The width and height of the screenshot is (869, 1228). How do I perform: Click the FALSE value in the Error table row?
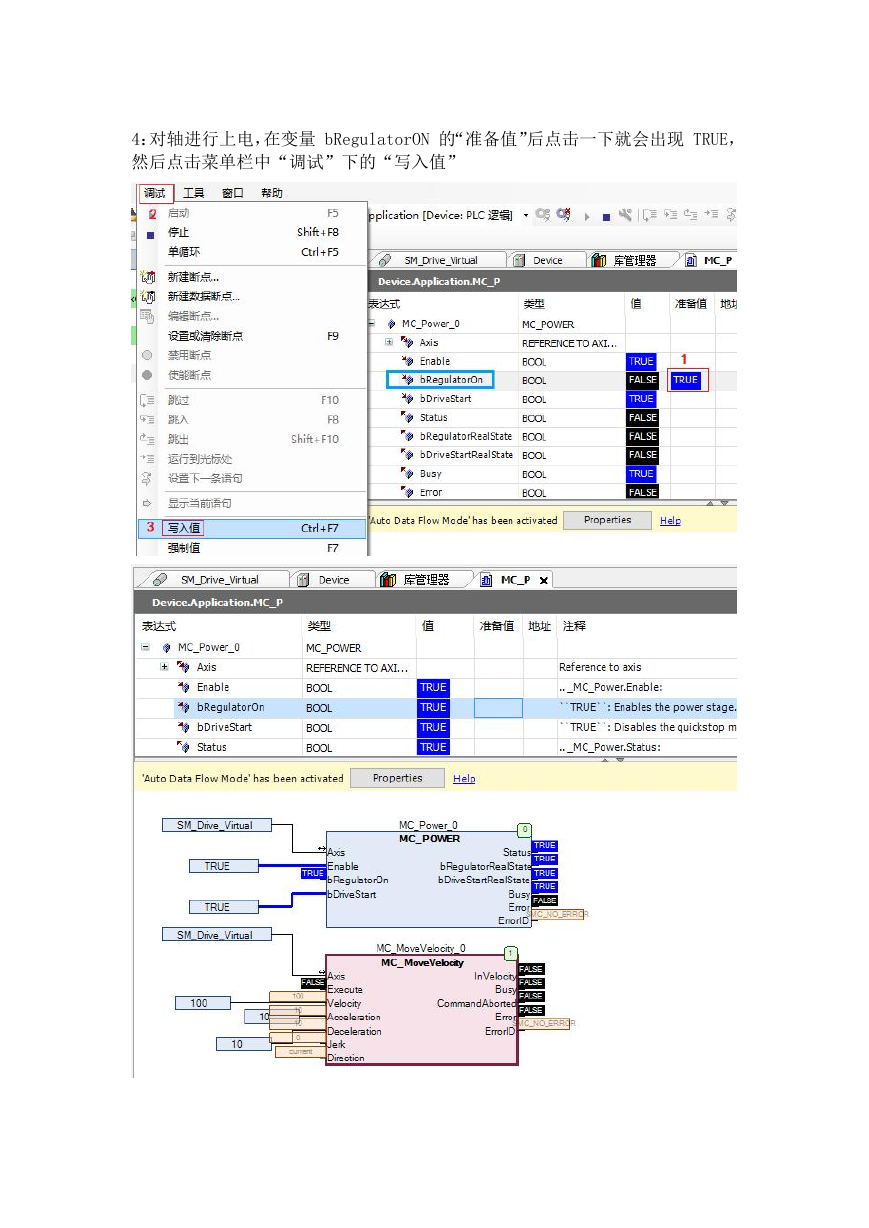tap(643, 492)
